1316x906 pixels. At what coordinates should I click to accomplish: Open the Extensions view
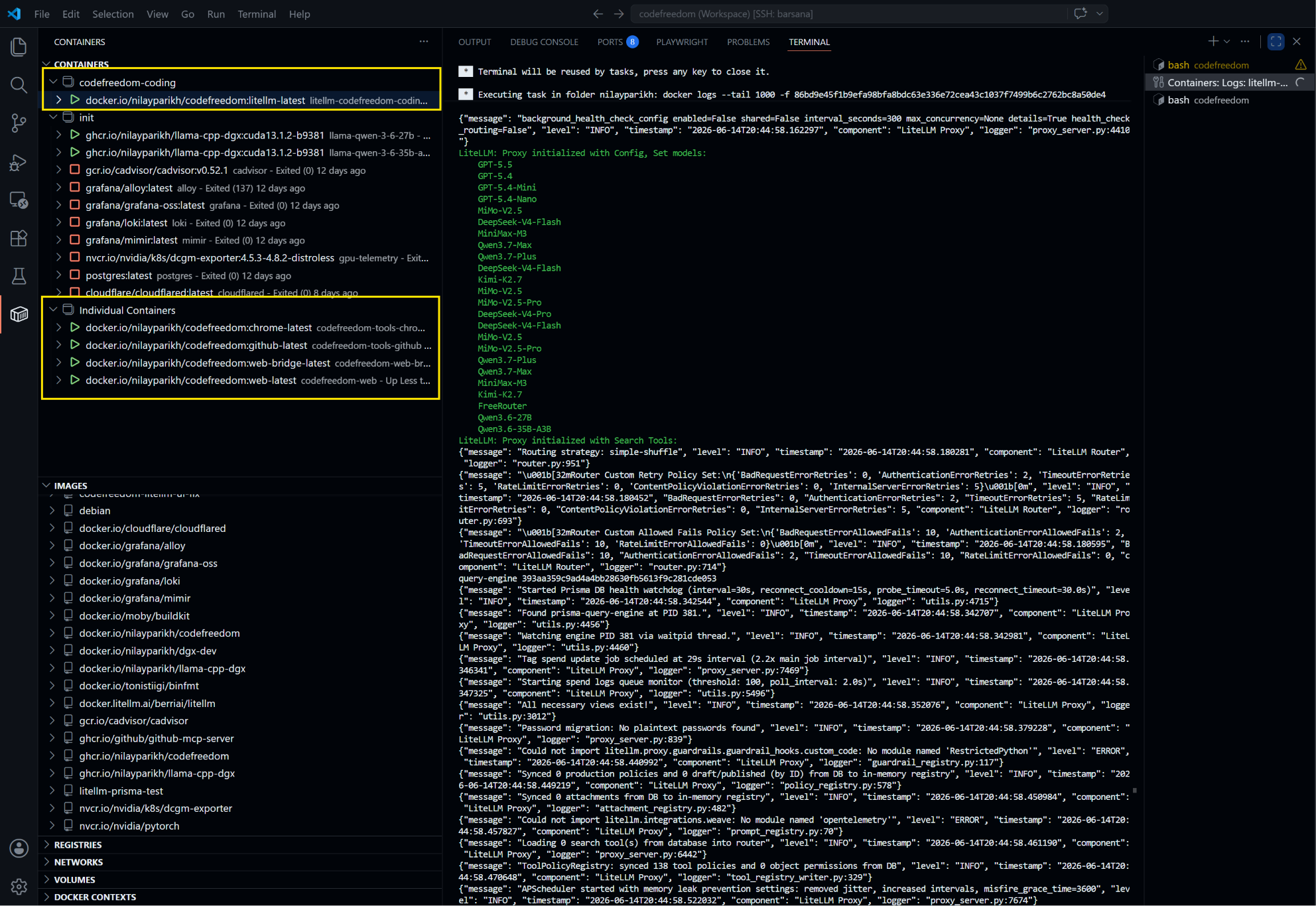tap(19, 238)
